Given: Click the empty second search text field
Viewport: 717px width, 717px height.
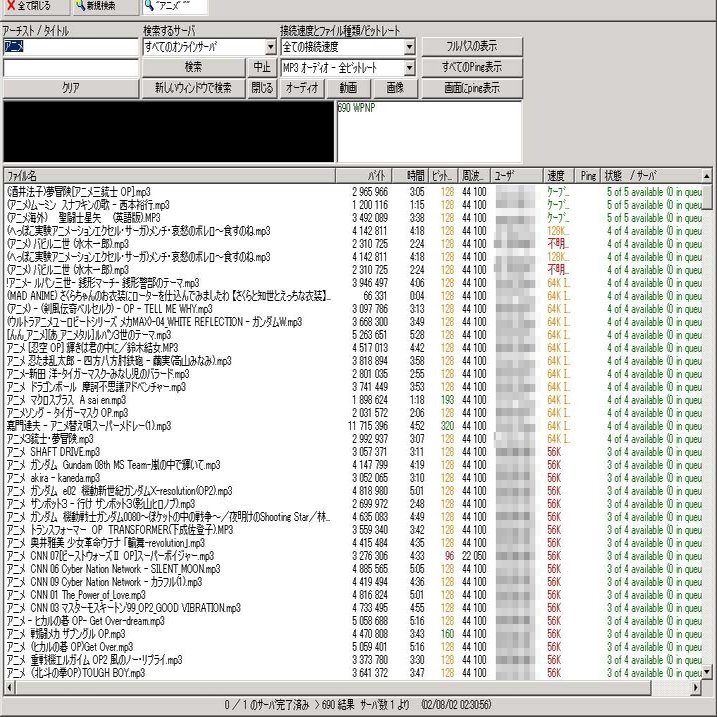Looking at the screenshot, I should coord(70,68).
